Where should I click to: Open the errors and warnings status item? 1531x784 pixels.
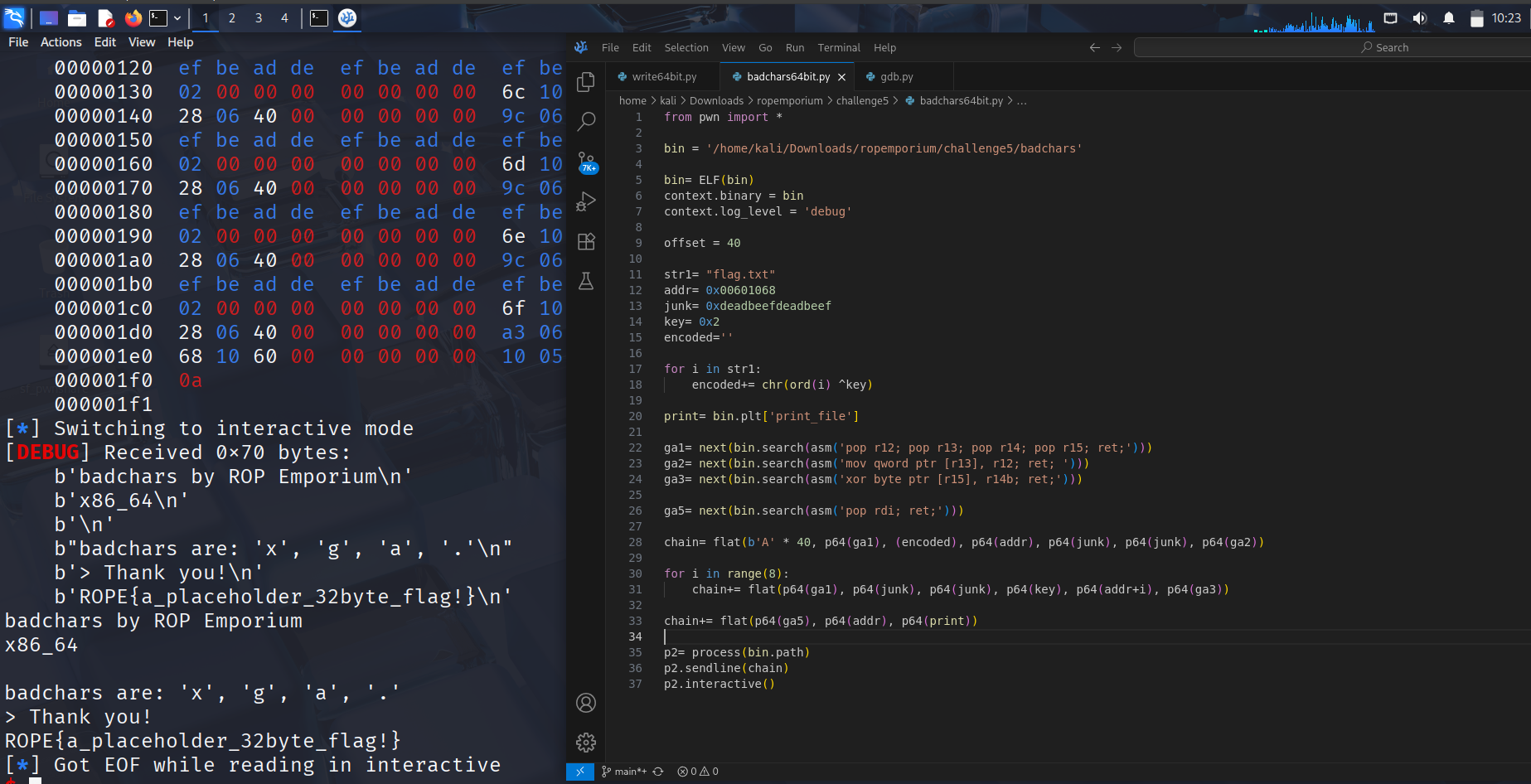point(698,772)
